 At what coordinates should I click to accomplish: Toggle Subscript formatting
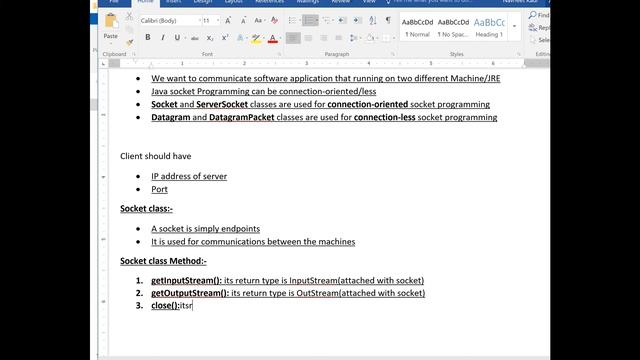coord(210,38)
